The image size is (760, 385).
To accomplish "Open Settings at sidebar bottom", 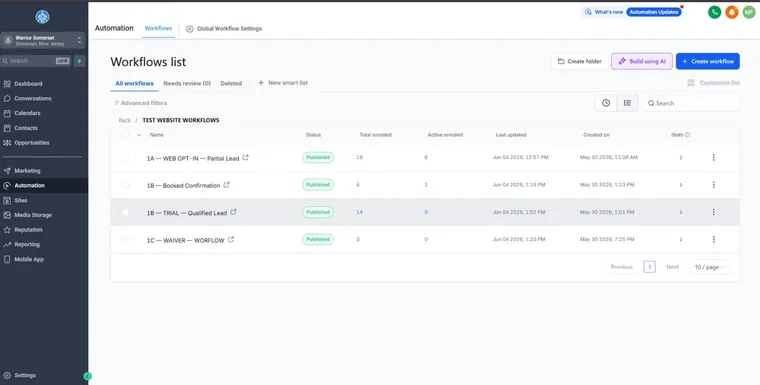I will (x=25, y=375).
